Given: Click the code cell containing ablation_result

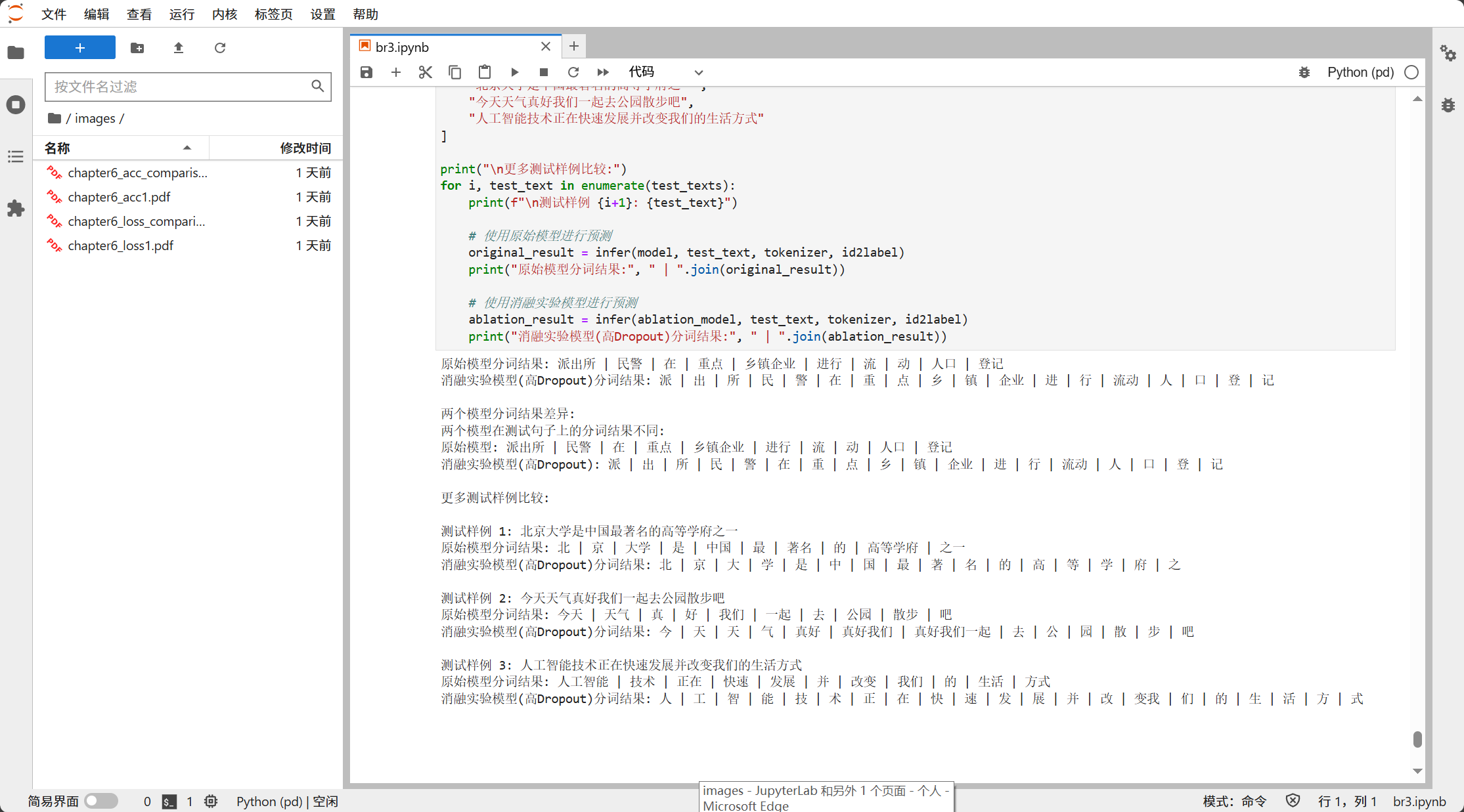Looking at the screenshot, I should (915, 219).
